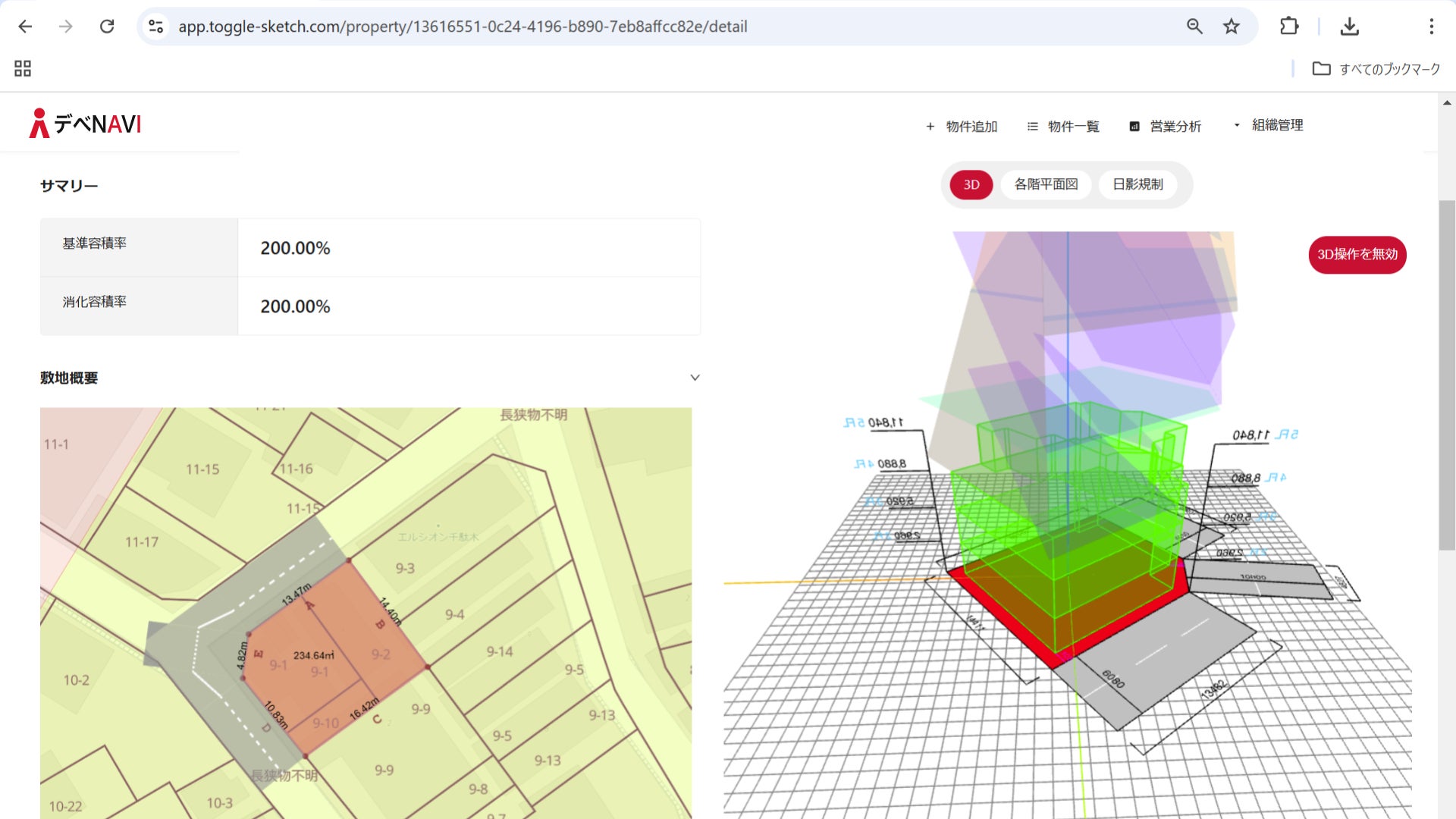Open the browser downloads icon
1456x819 pixels.
(x=1349, y=27)
